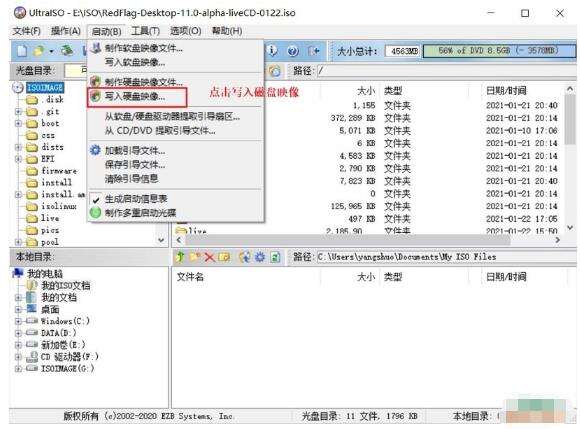Open the 工具(T) menu
The width and height of the screenshot is (580, 429).
pyautogui.click(x=145, y=31)
